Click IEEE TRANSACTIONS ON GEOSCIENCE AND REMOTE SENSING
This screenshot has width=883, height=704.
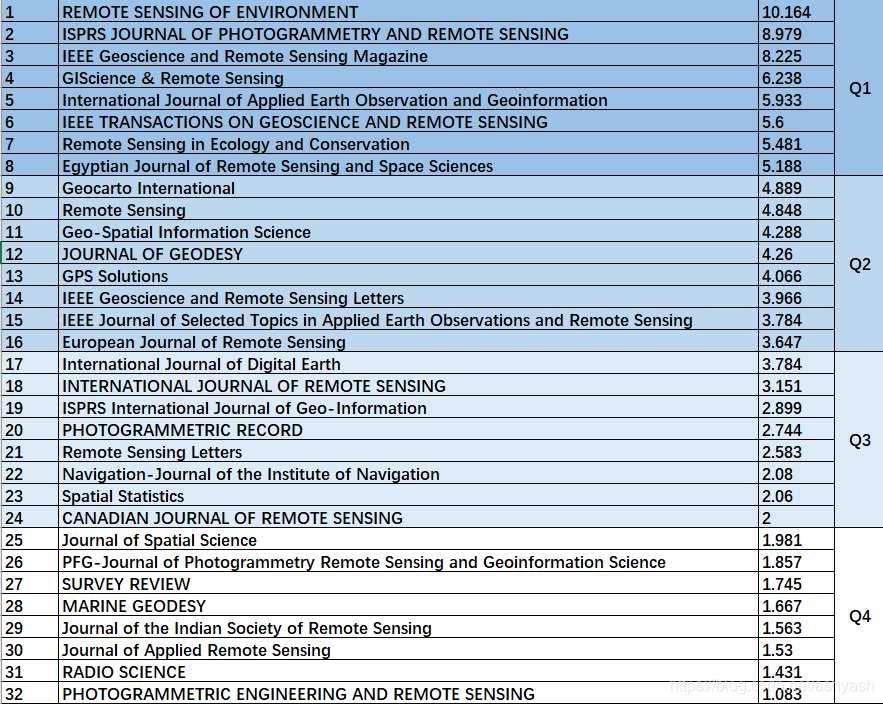coord(408,122)
